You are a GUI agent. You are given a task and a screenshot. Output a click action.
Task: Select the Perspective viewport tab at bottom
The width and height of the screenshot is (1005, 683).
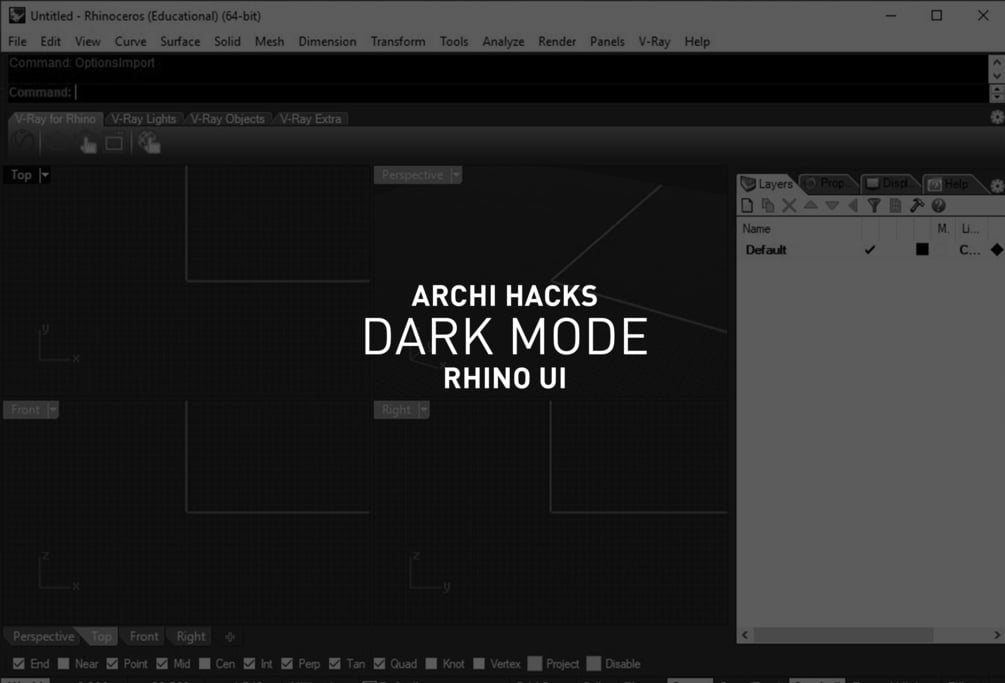[x=43, y=636]
